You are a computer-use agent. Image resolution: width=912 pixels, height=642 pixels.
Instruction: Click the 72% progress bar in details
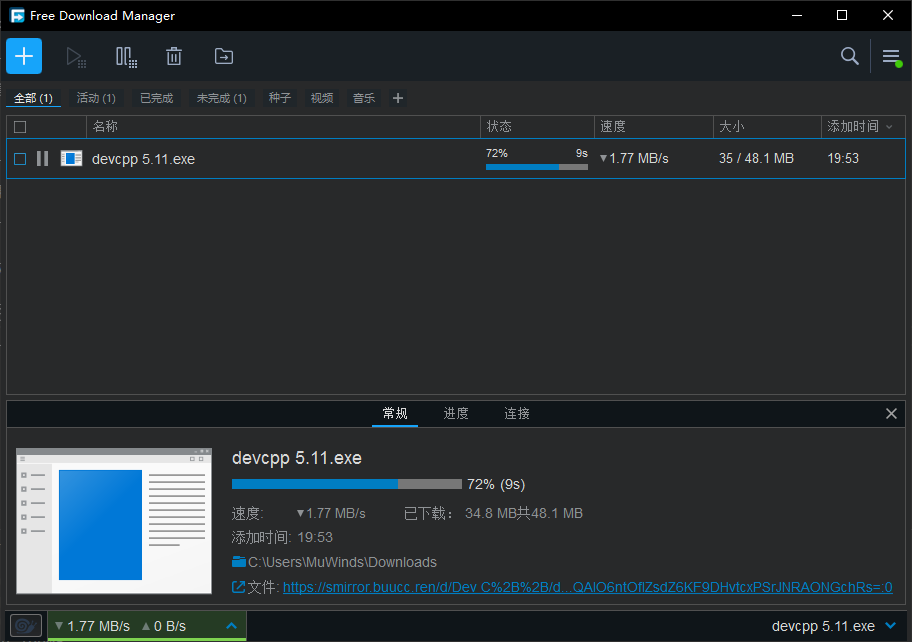tap(346, 484)
